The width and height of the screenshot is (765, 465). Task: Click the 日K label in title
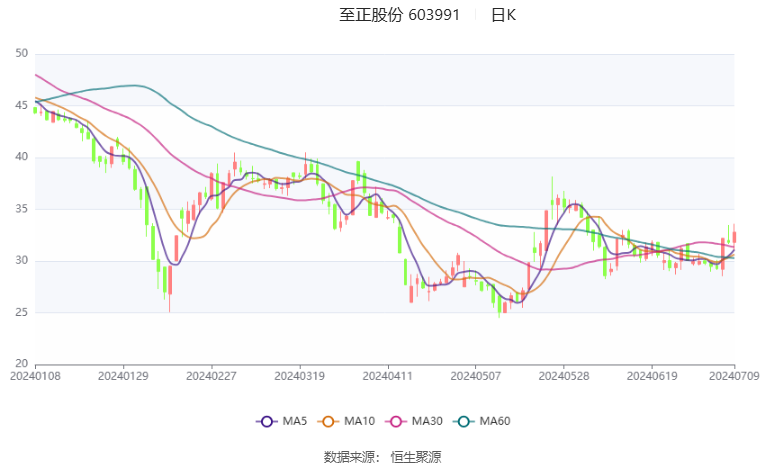pyautogui.click(x=503, y=15)
